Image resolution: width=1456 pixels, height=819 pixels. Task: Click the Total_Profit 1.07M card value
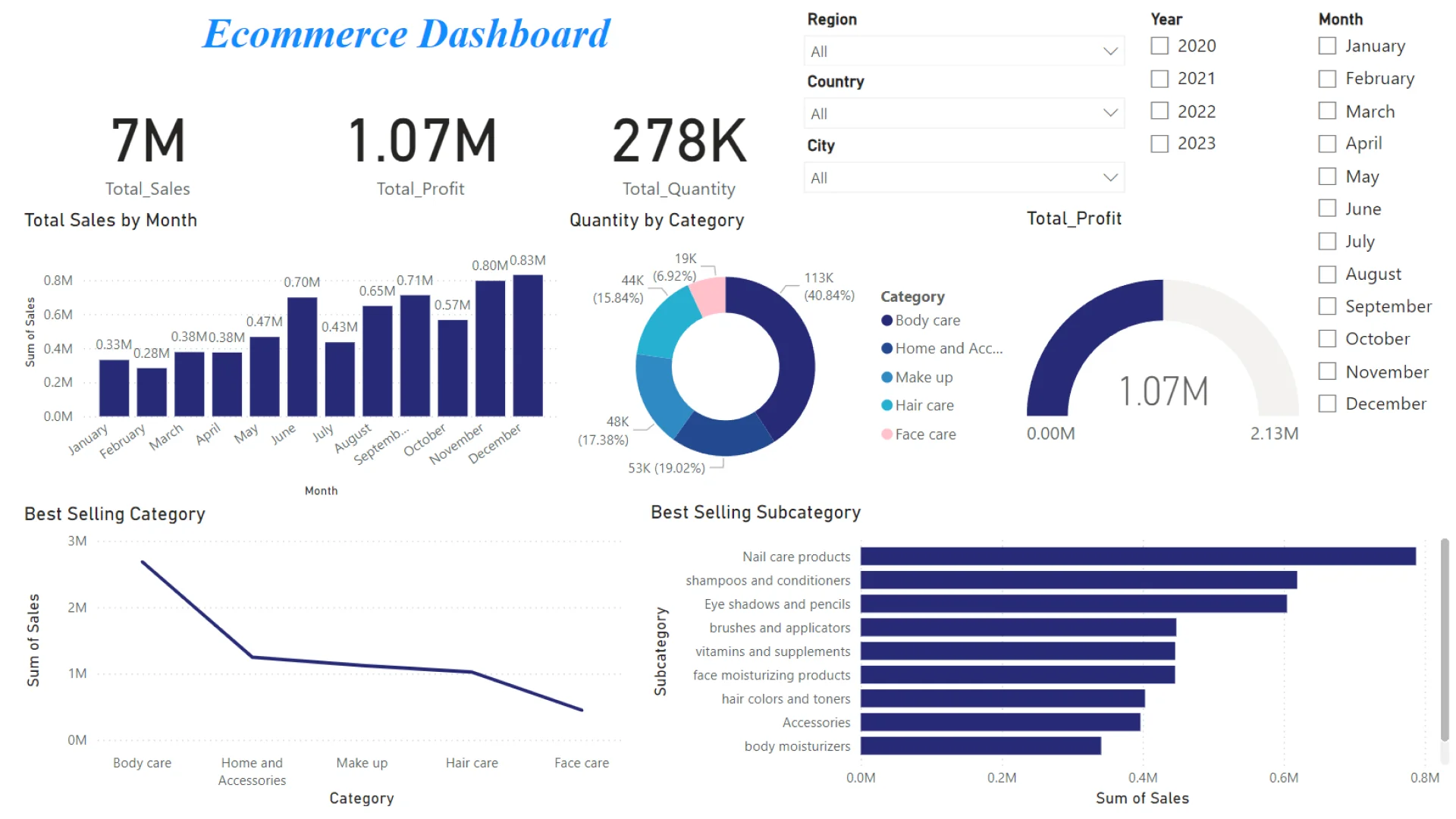[x=422, y=141]
